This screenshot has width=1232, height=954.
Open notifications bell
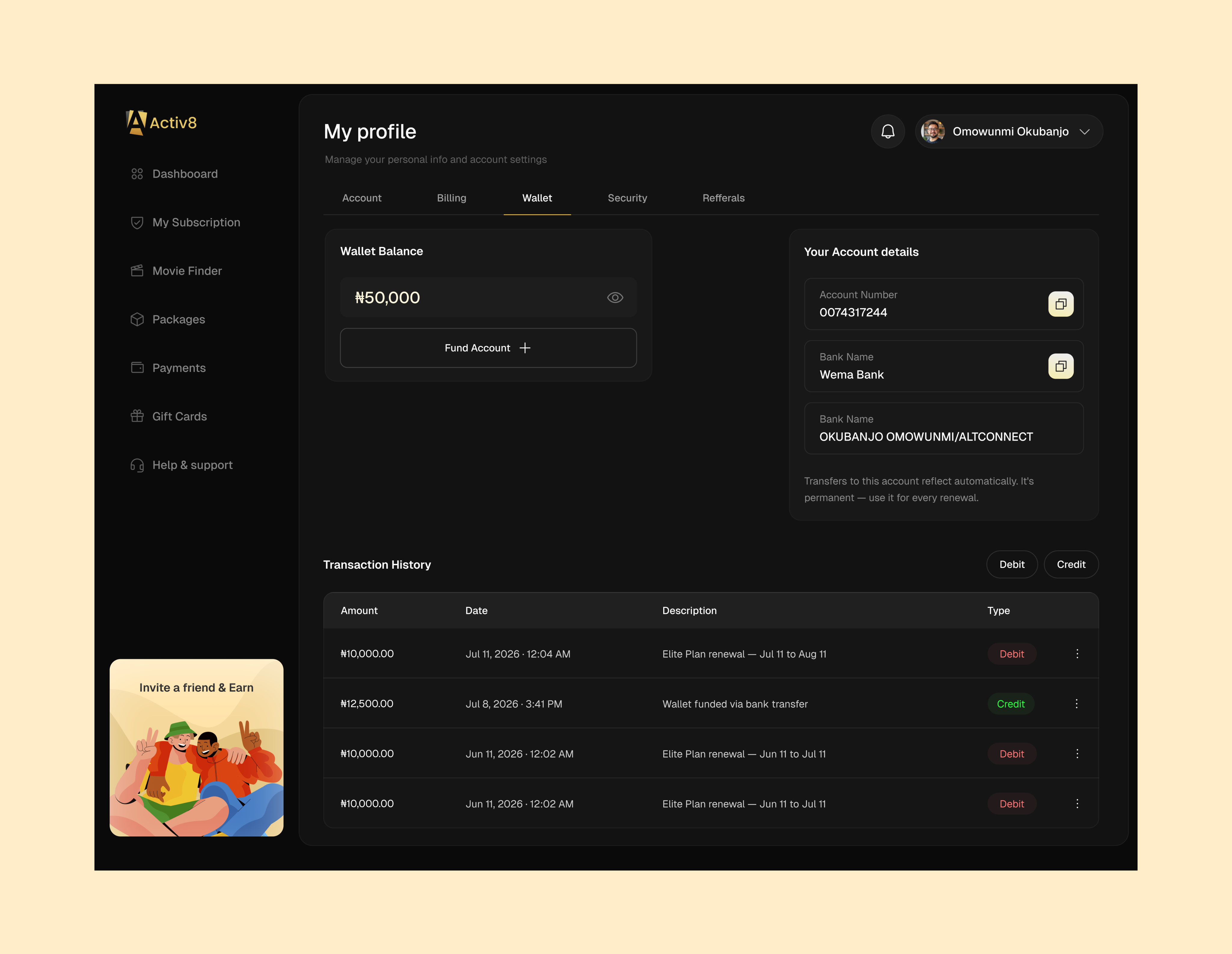click(888, 131)
